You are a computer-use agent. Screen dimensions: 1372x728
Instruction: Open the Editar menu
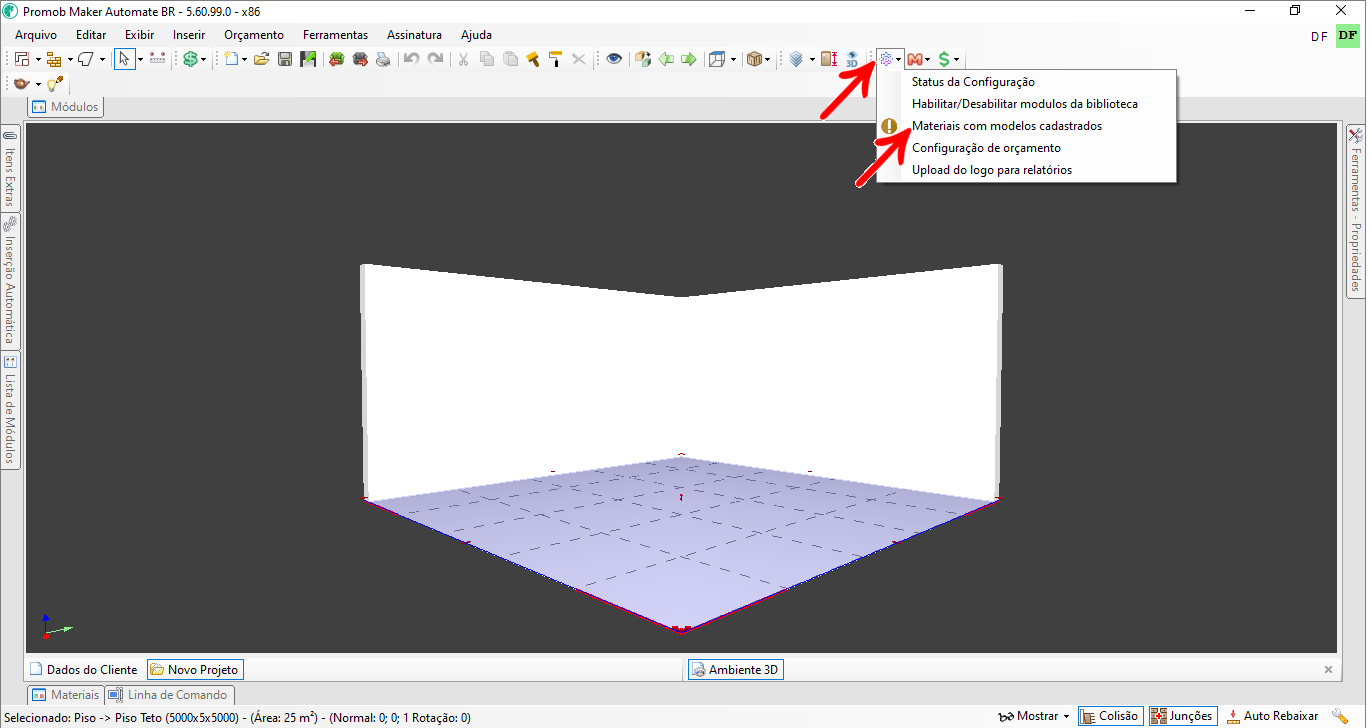pos(91,35)
